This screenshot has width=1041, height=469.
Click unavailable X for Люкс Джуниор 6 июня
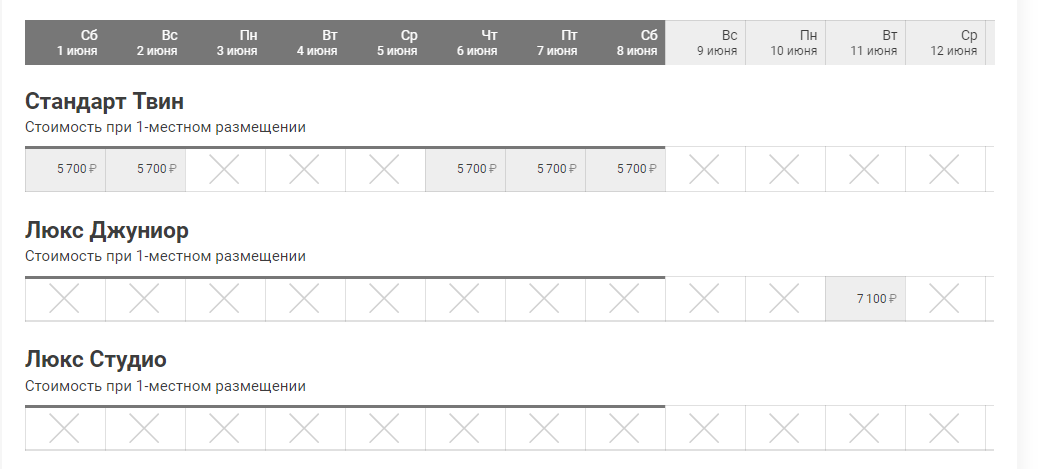(x=465, y=299)
